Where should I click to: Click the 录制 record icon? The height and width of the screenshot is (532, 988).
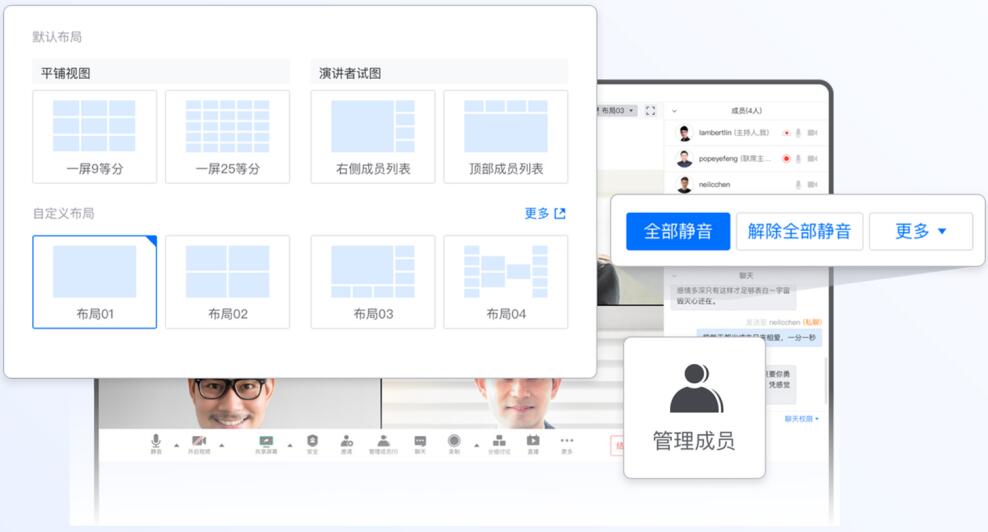[454, 441]
